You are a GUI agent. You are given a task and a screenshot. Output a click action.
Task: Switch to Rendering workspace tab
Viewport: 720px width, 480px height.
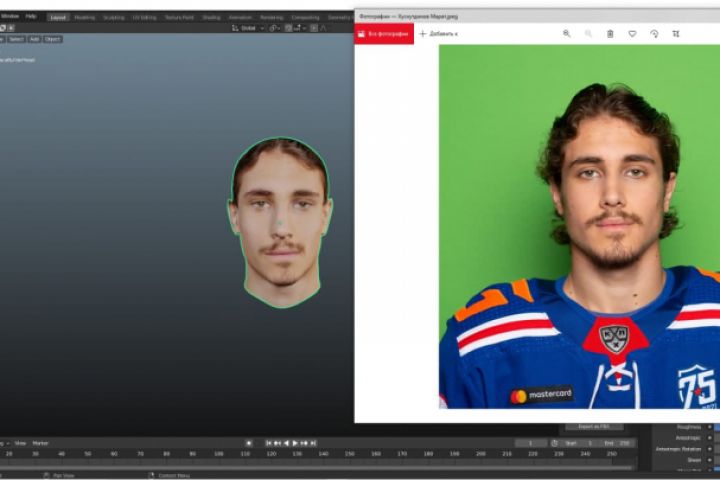pyautogui.click(x=271, y=17)
